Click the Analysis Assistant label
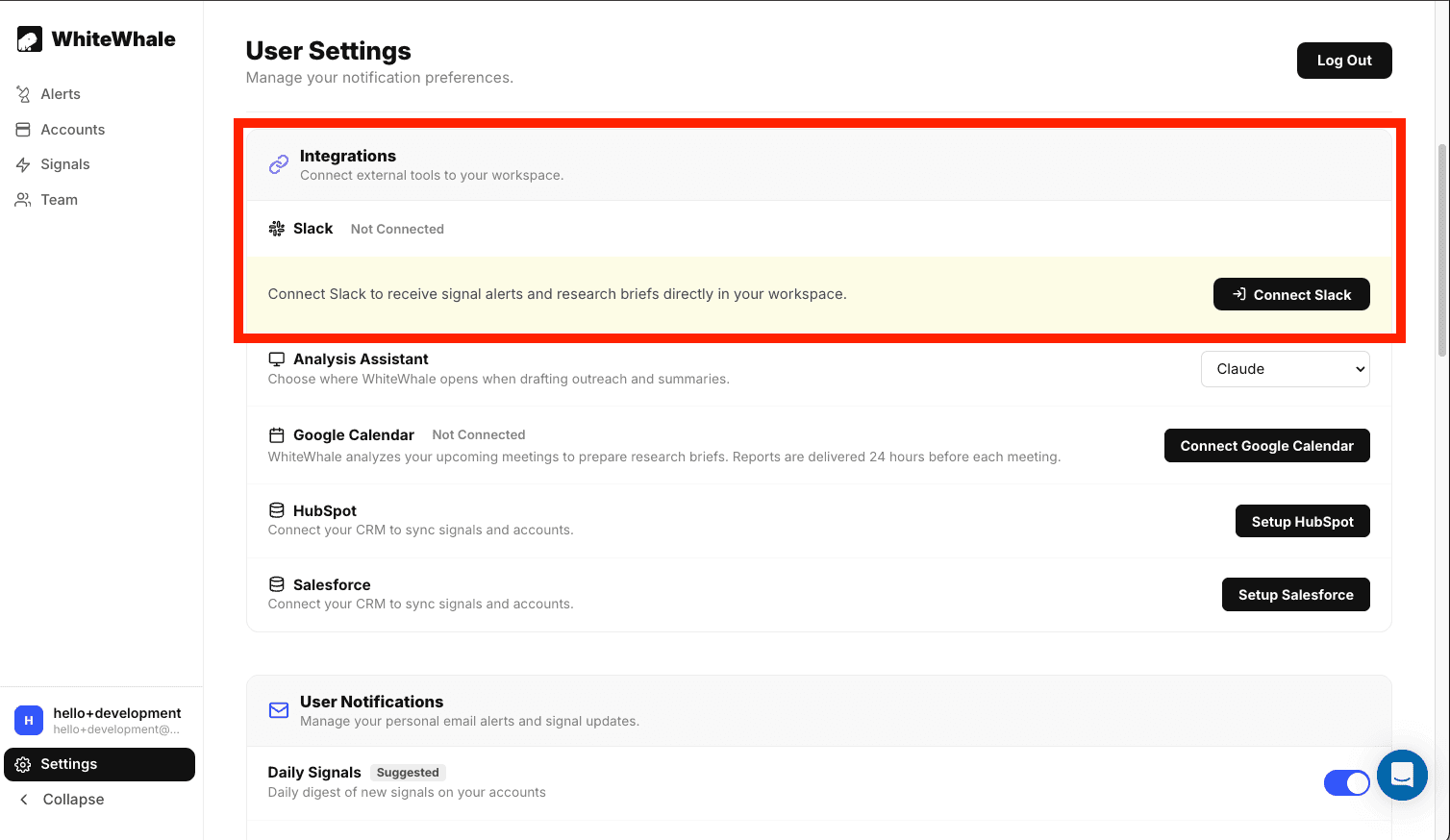The width and height of the screenshot is (1450, 840). [361, 359]
